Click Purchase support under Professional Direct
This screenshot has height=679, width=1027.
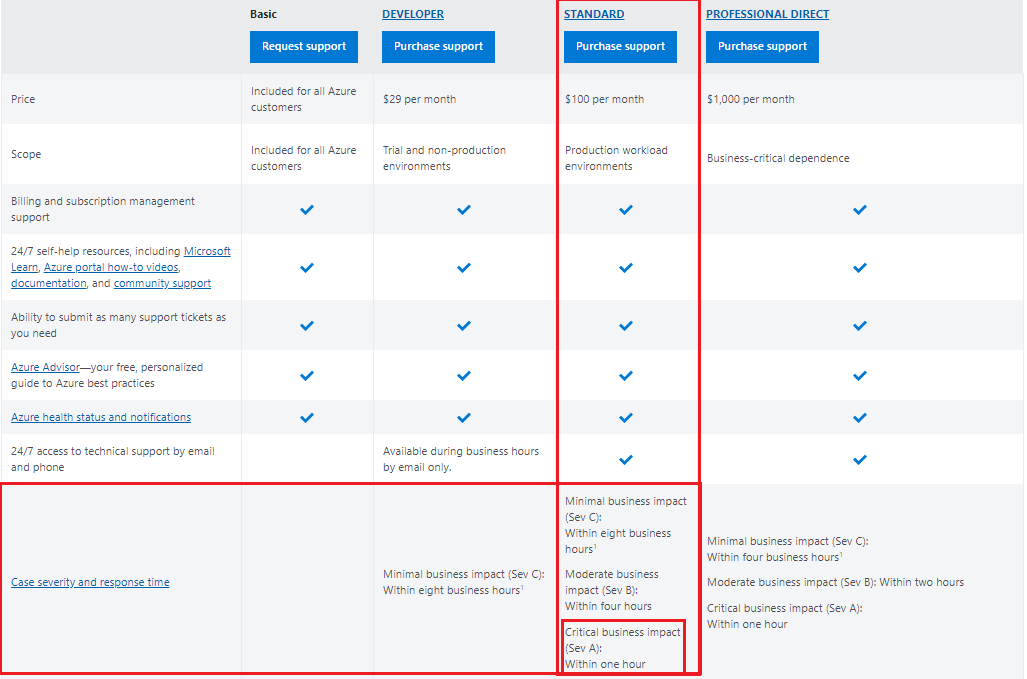point(762,46)
